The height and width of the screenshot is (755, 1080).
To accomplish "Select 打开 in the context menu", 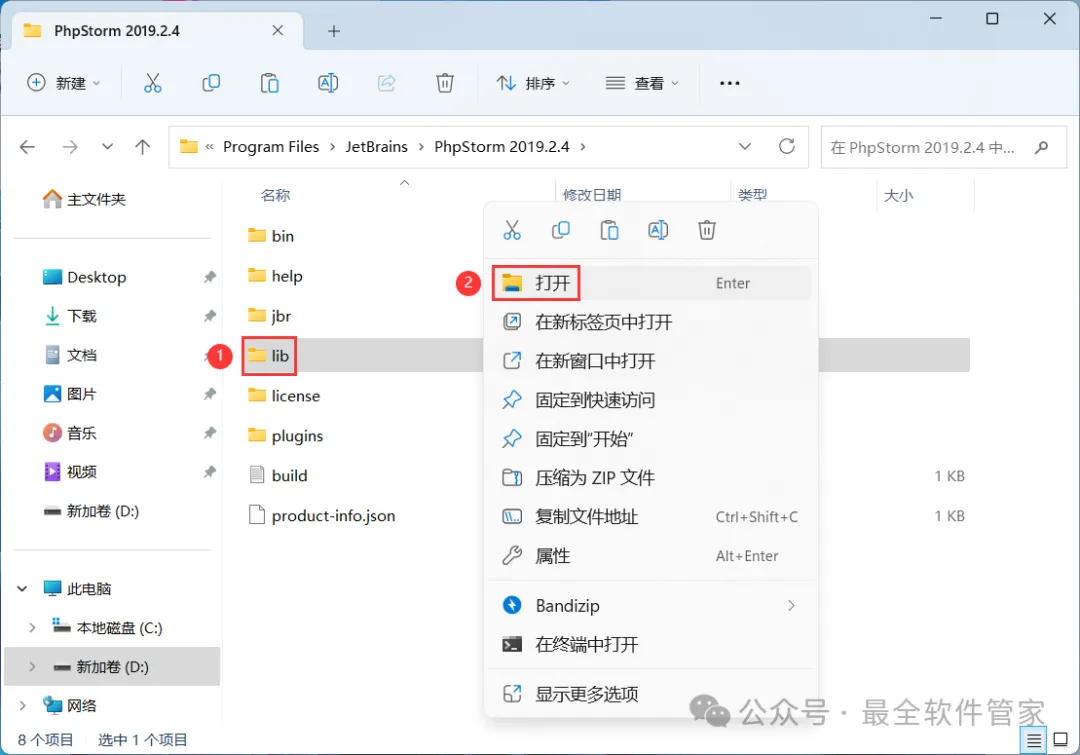I will pyautogui.click(x=650, y=283).
